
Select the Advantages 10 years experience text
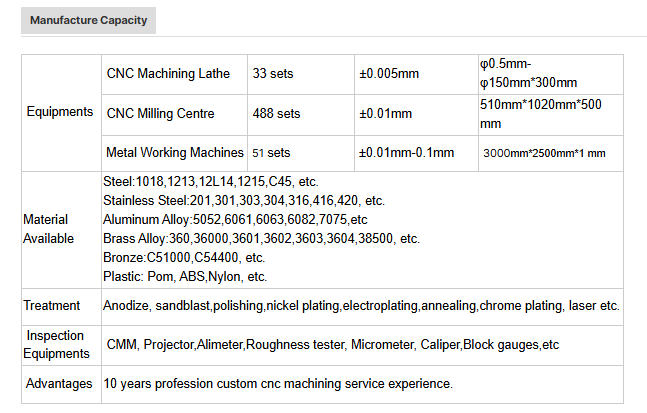(278, 384)
